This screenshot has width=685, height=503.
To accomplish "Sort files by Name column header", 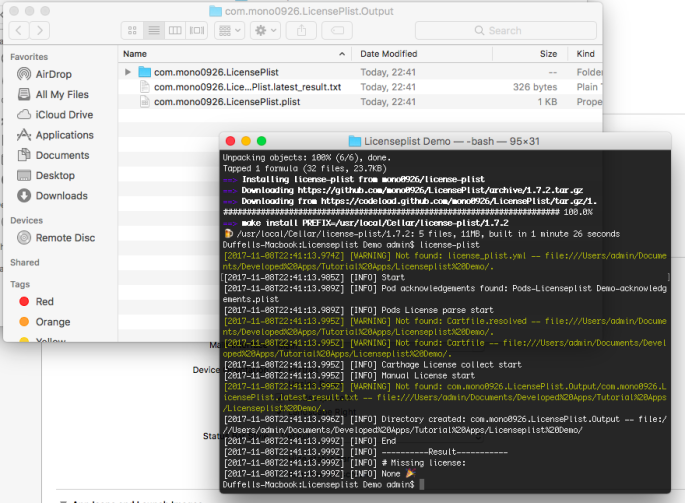I will coord(136,54).
